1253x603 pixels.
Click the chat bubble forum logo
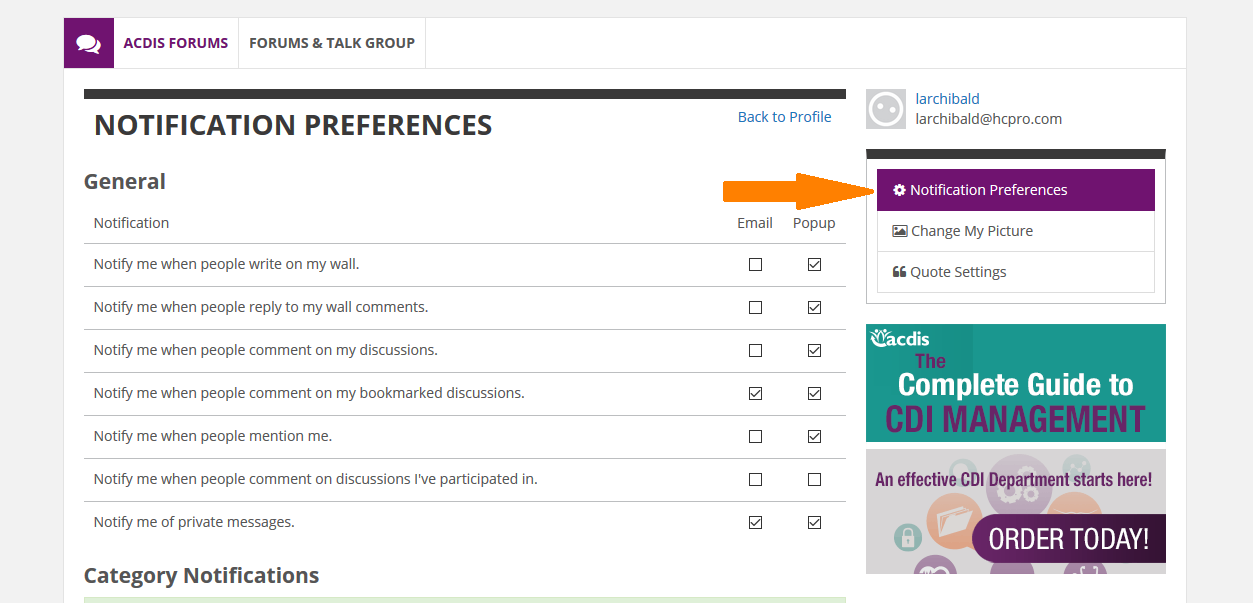[x=88, y=42]
